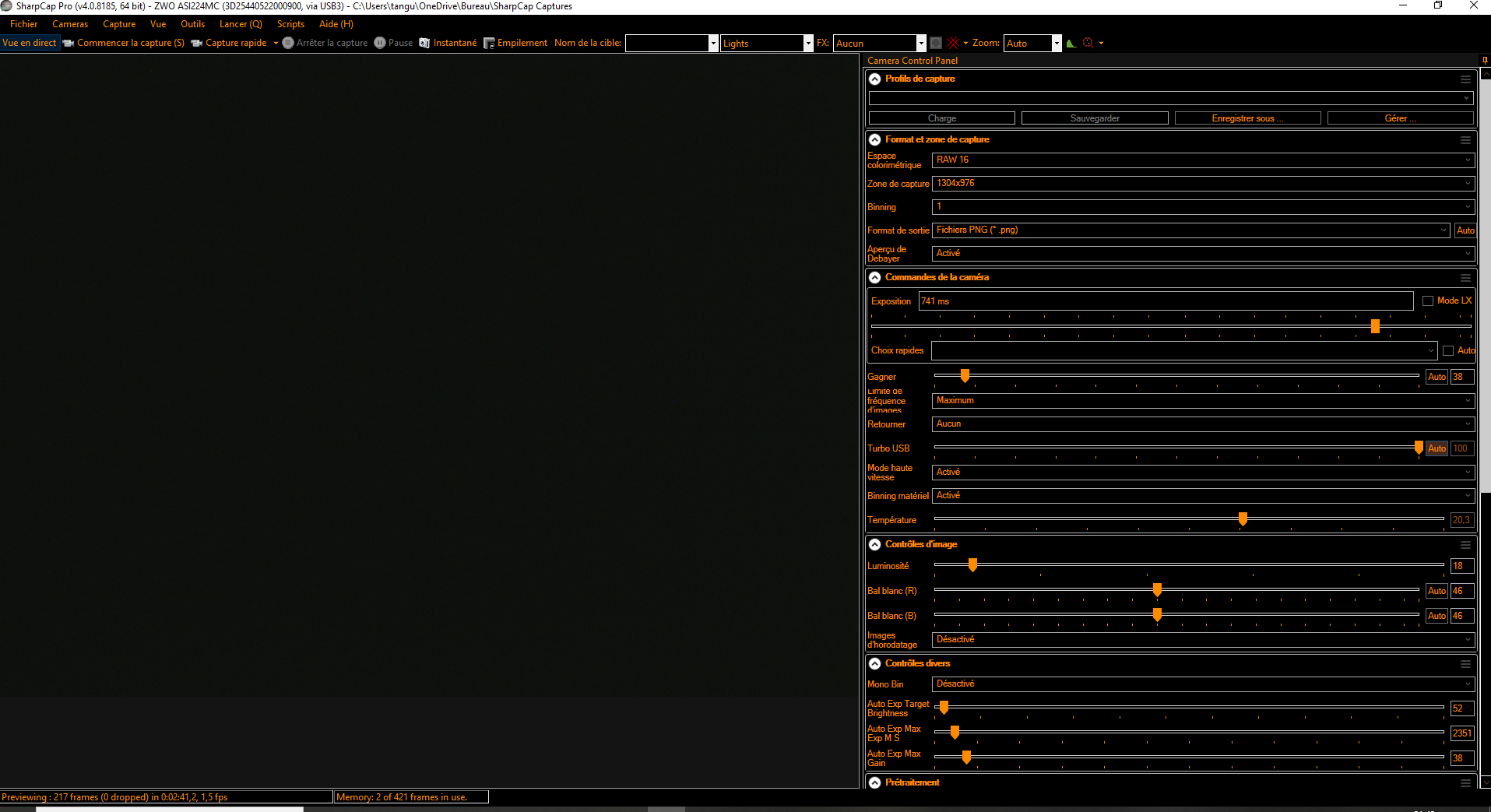
Task: Open Zone de capture 1304x976 dropdown
Action: 1203,184
